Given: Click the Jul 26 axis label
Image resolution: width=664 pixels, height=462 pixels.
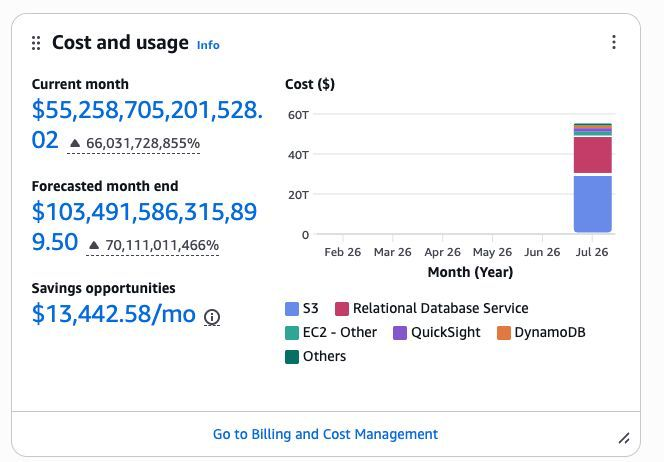Looking at the screenshot, I should (x=592, y=252).
